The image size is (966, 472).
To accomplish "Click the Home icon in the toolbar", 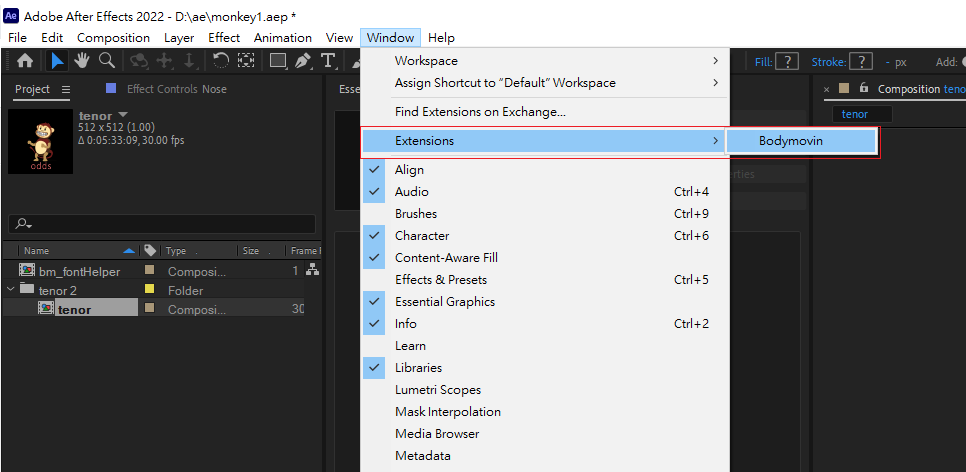I will pyautogui.click(x=25, y=61).
